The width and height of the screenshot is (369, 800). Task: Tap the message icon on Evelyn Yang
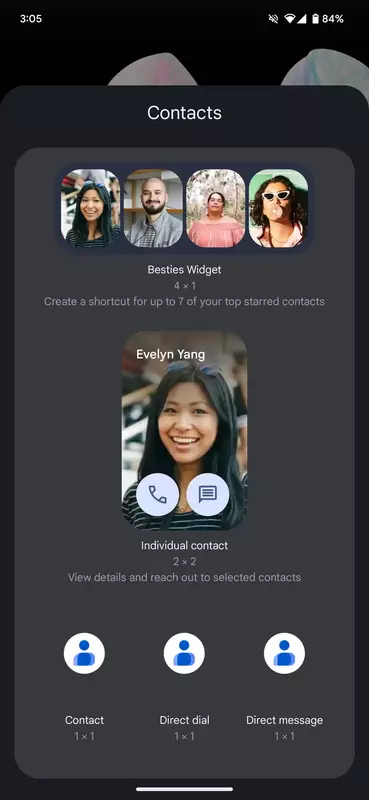(208, 494)
